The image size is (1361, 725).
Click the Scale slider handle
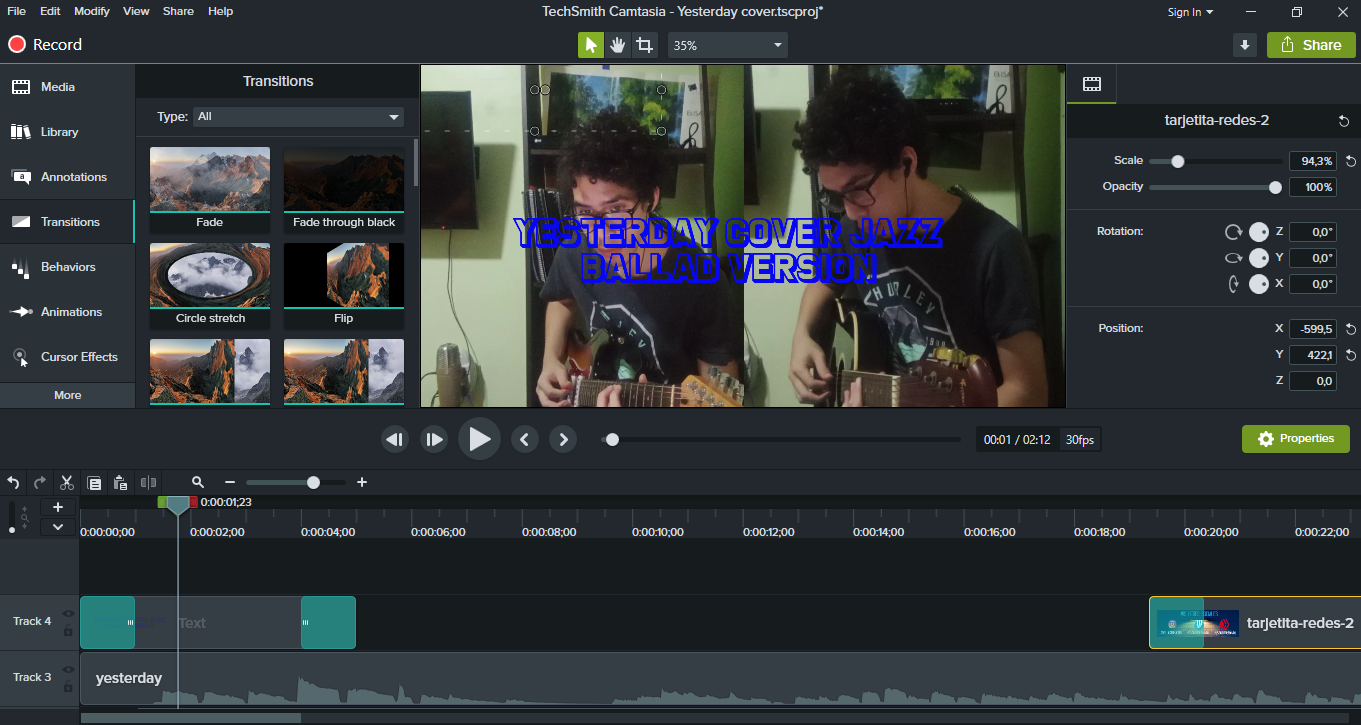pyautogui.click(x=1178, y=161)
